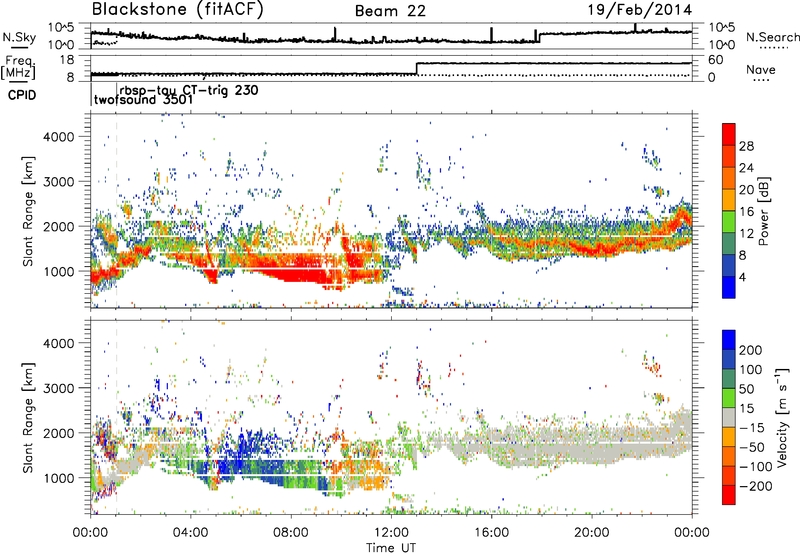The width and height of the screenshot is (800, 554).
Task: Pick the Power colorbar segment between 16 and 20
Action: [x=729, y=199]
